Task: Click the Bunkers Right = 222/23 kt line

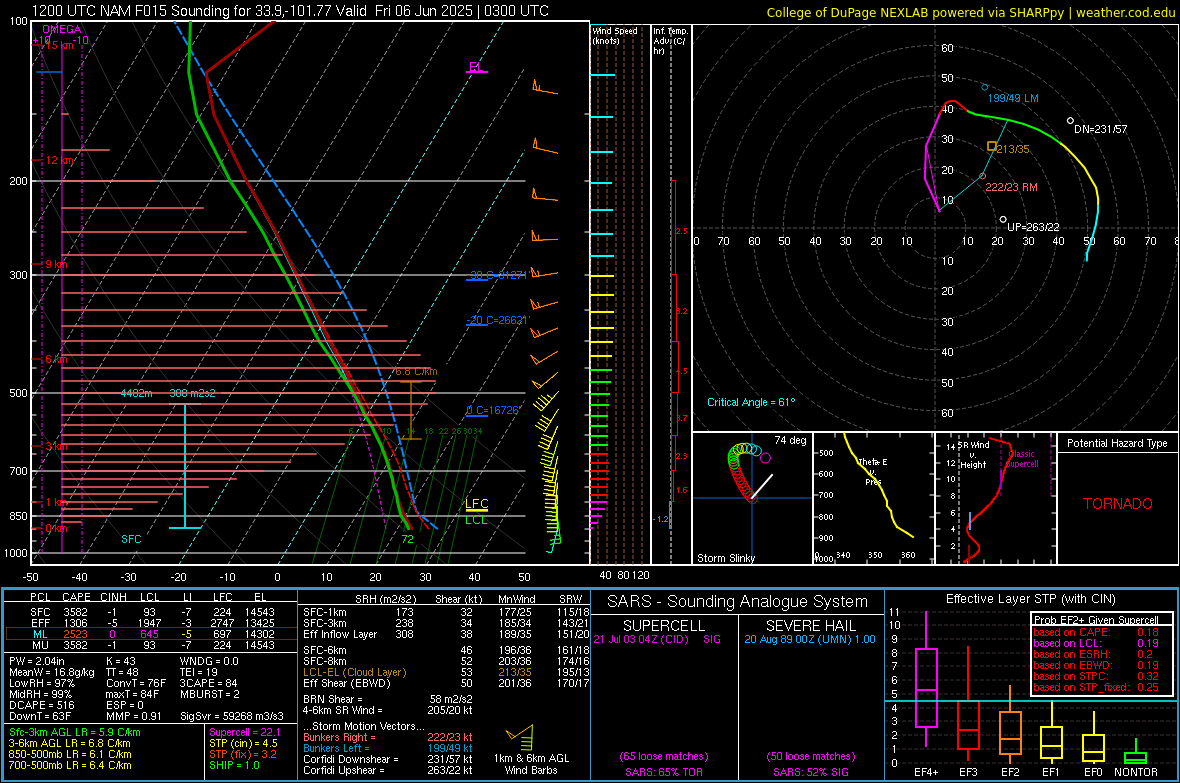Action: [x=388, y=737]
